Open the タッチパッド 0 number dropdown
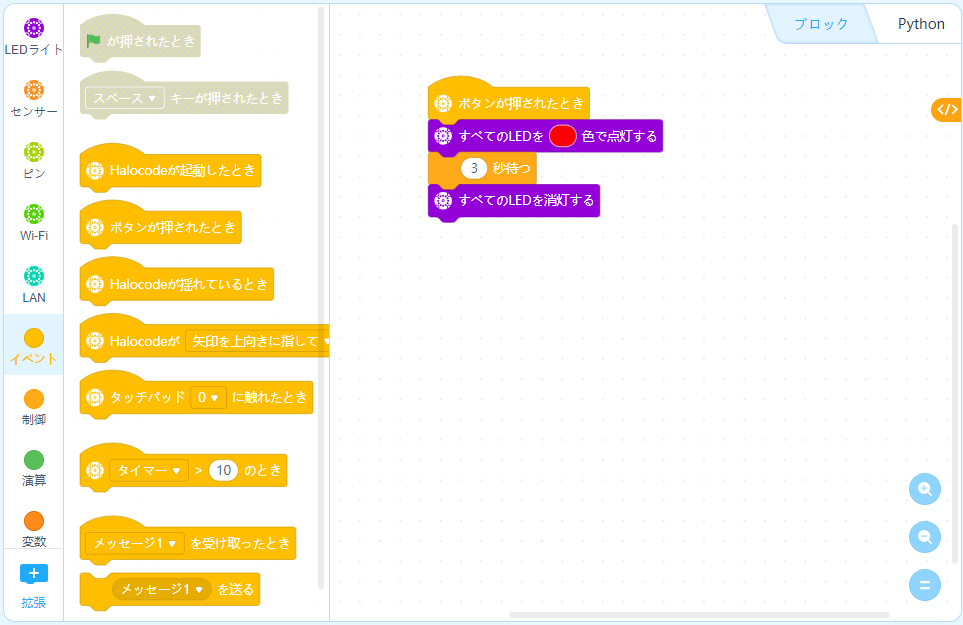Image resolution: width=963 pixels, height=625 pixels. [208, 398]
